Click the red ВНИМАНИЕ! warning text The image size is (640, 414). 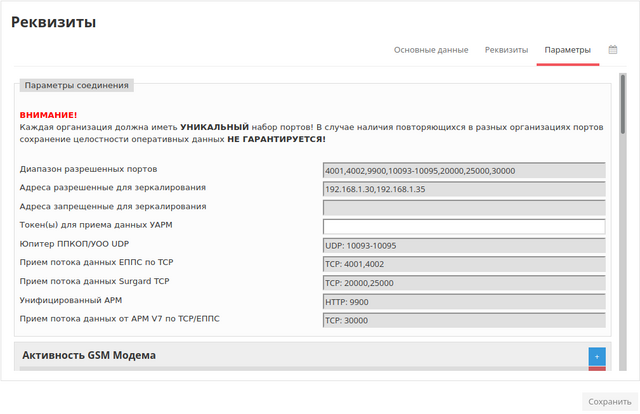(x=48, y=115)
